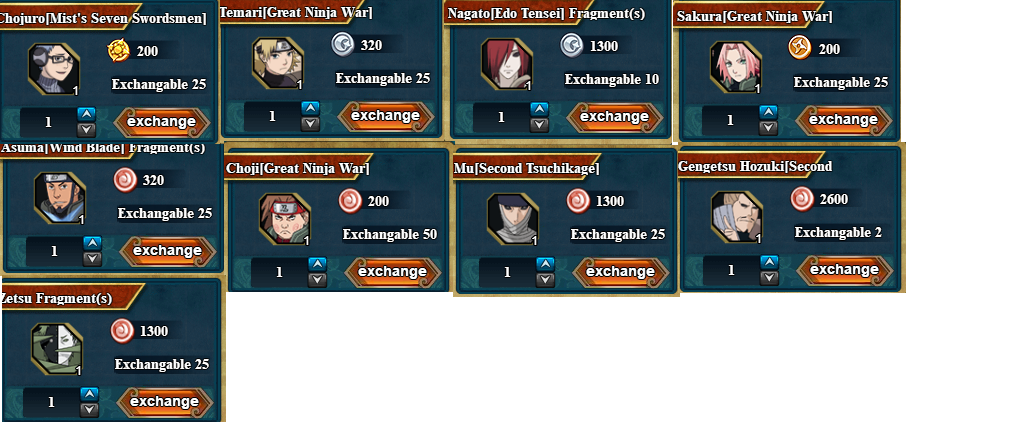This screenshot has height=423, width=1020.
Task: Click the orange shuriken coin in Sakura's card
Action: pyautogui.click(x=799, y=48)
